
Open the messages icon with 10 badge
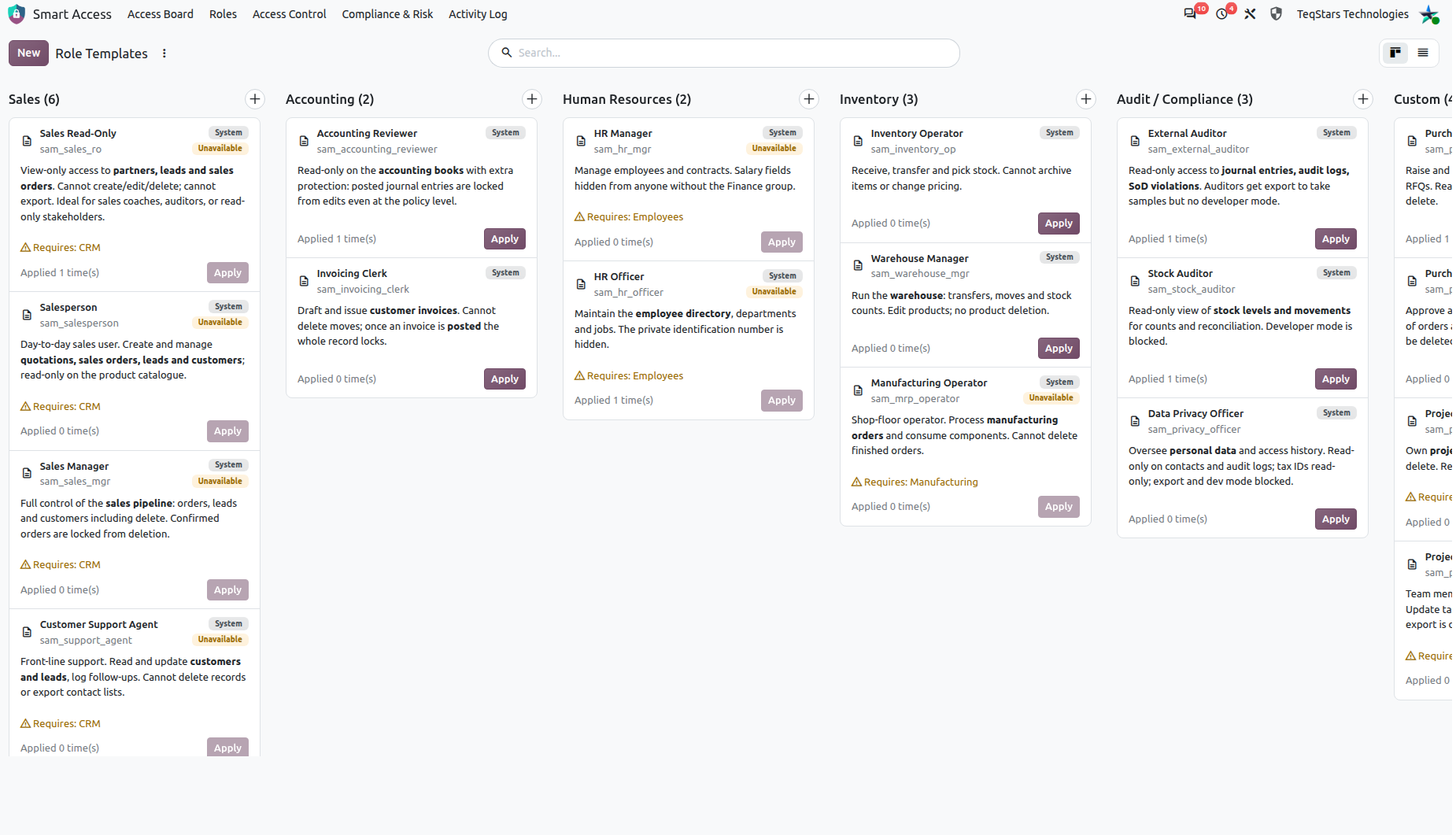pyautogui.click(x=1190, y=14)
